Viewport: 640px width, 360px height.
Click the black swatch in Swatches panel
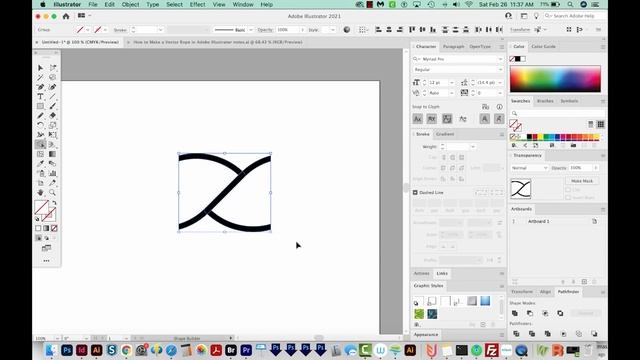pos(529,137)
